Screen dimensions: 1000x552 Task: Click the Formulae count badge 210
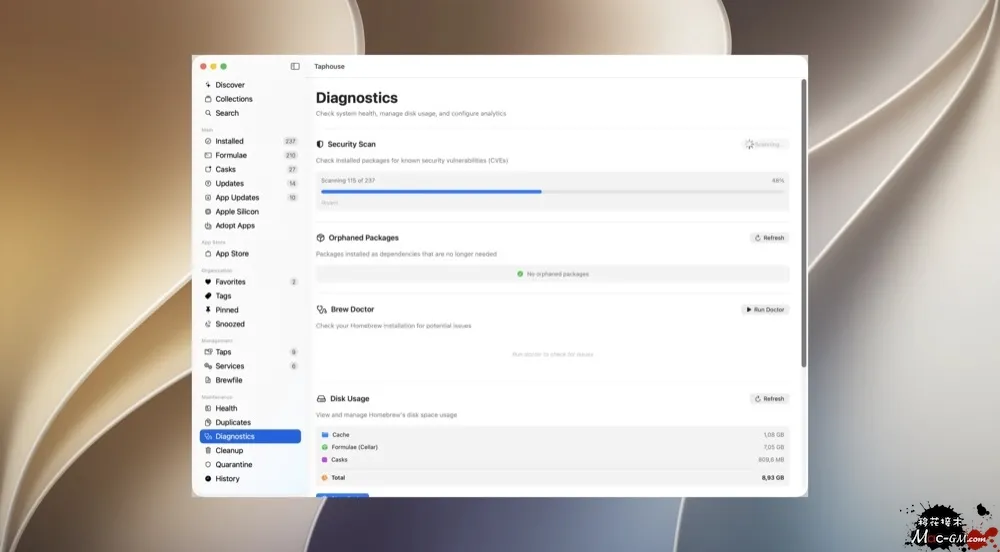pyautogui.click(x=291, y=155)
